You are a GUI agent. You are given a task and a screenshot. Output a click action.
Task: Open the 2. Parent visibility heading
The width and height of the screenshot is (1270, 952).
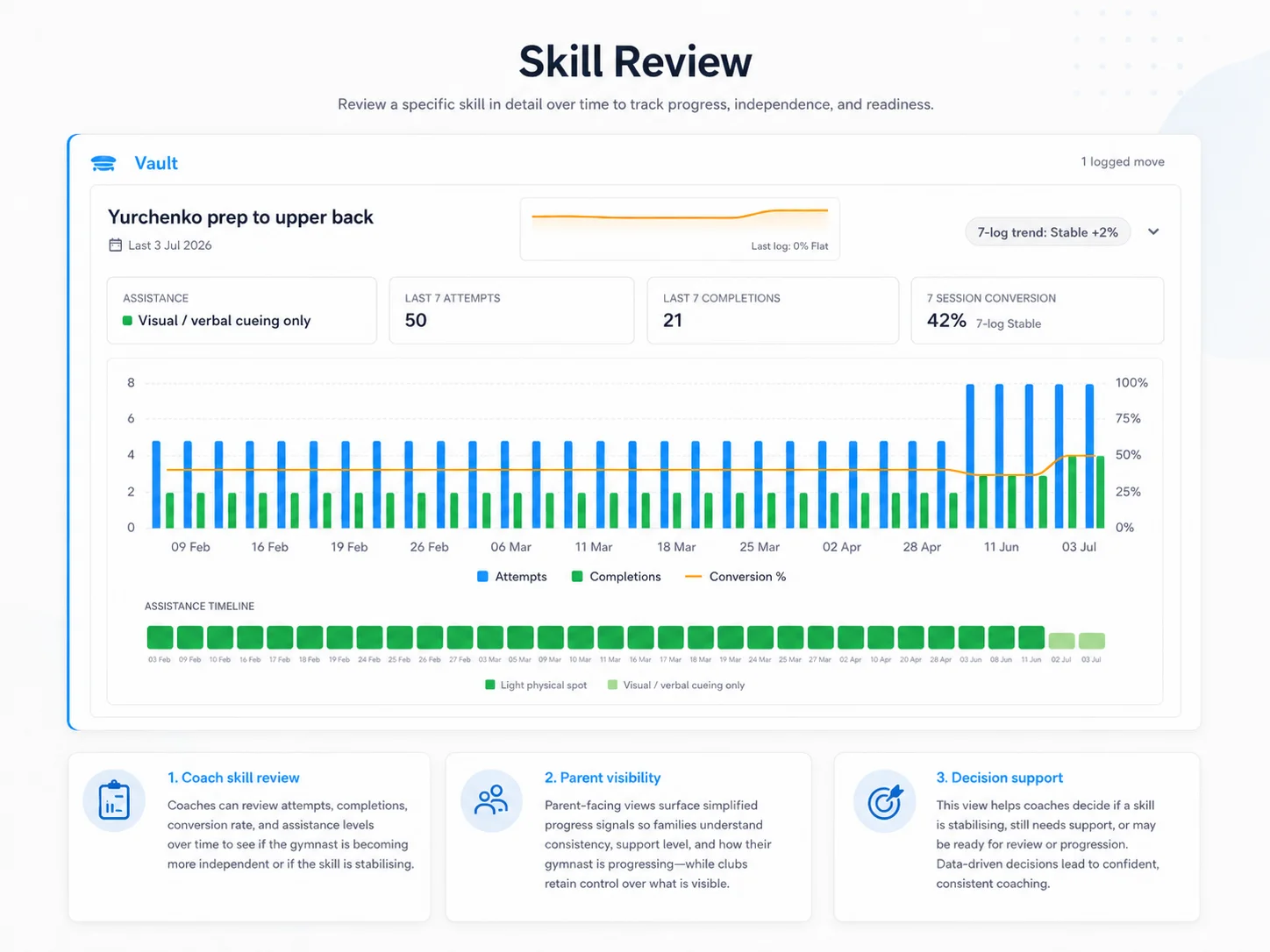pyautogui.click(x=603, y=778)
